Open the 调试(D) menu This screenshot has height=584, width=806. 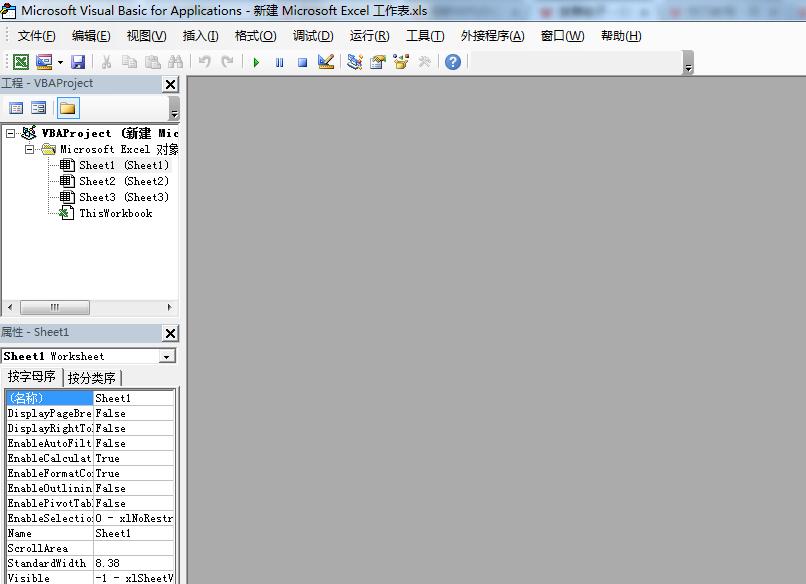[312, 36]
